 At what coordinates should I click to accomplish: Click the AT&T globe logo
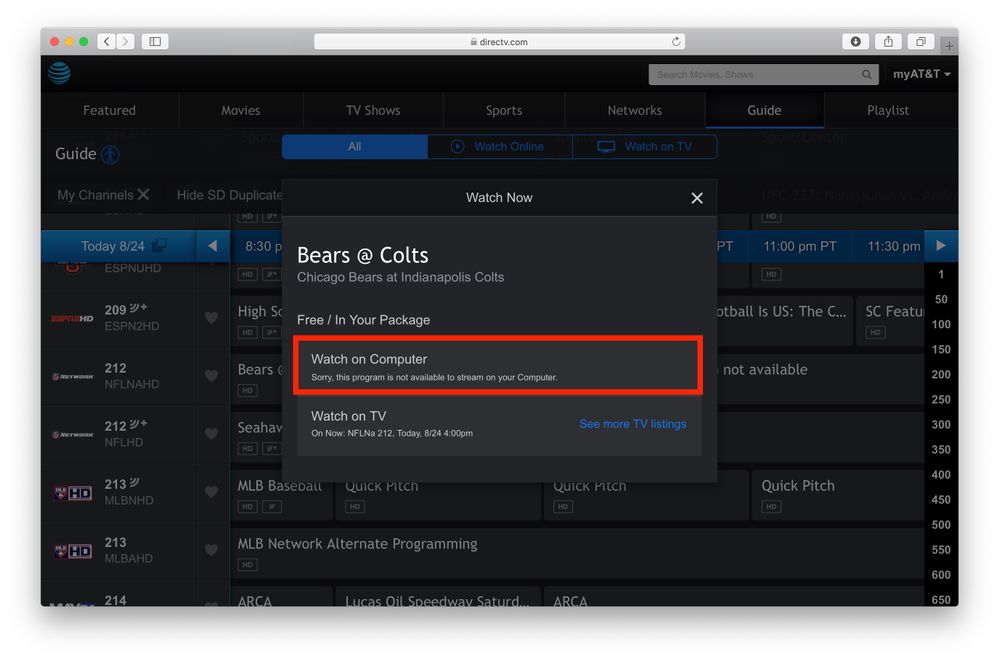(60, 73)
